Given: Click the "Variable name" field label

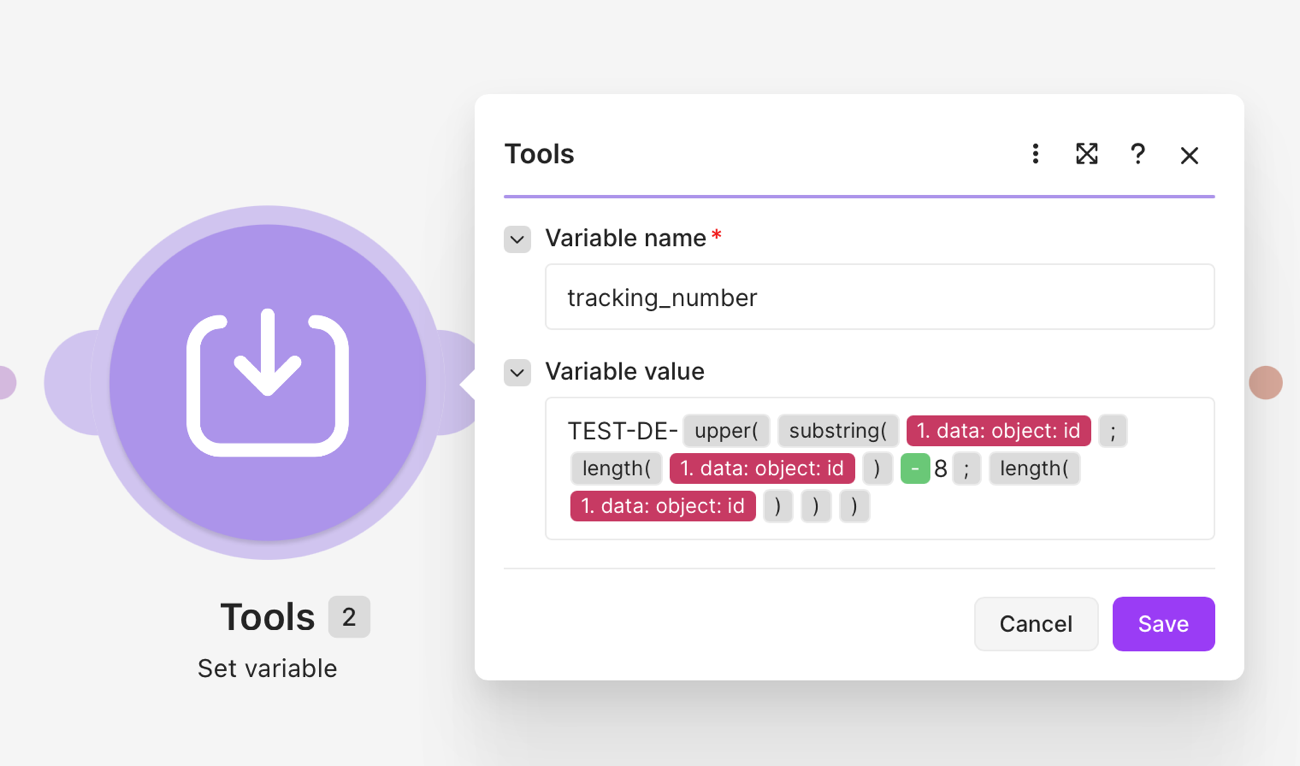Looking at the screenshot, I should point(626,238).
